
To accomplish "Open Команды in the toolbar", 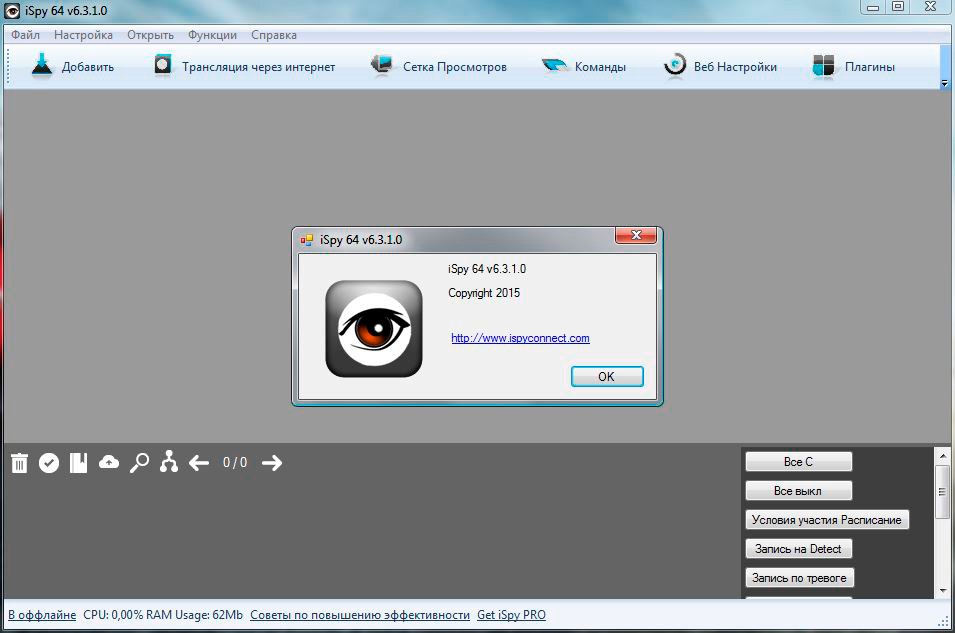I will pos(583,66).
